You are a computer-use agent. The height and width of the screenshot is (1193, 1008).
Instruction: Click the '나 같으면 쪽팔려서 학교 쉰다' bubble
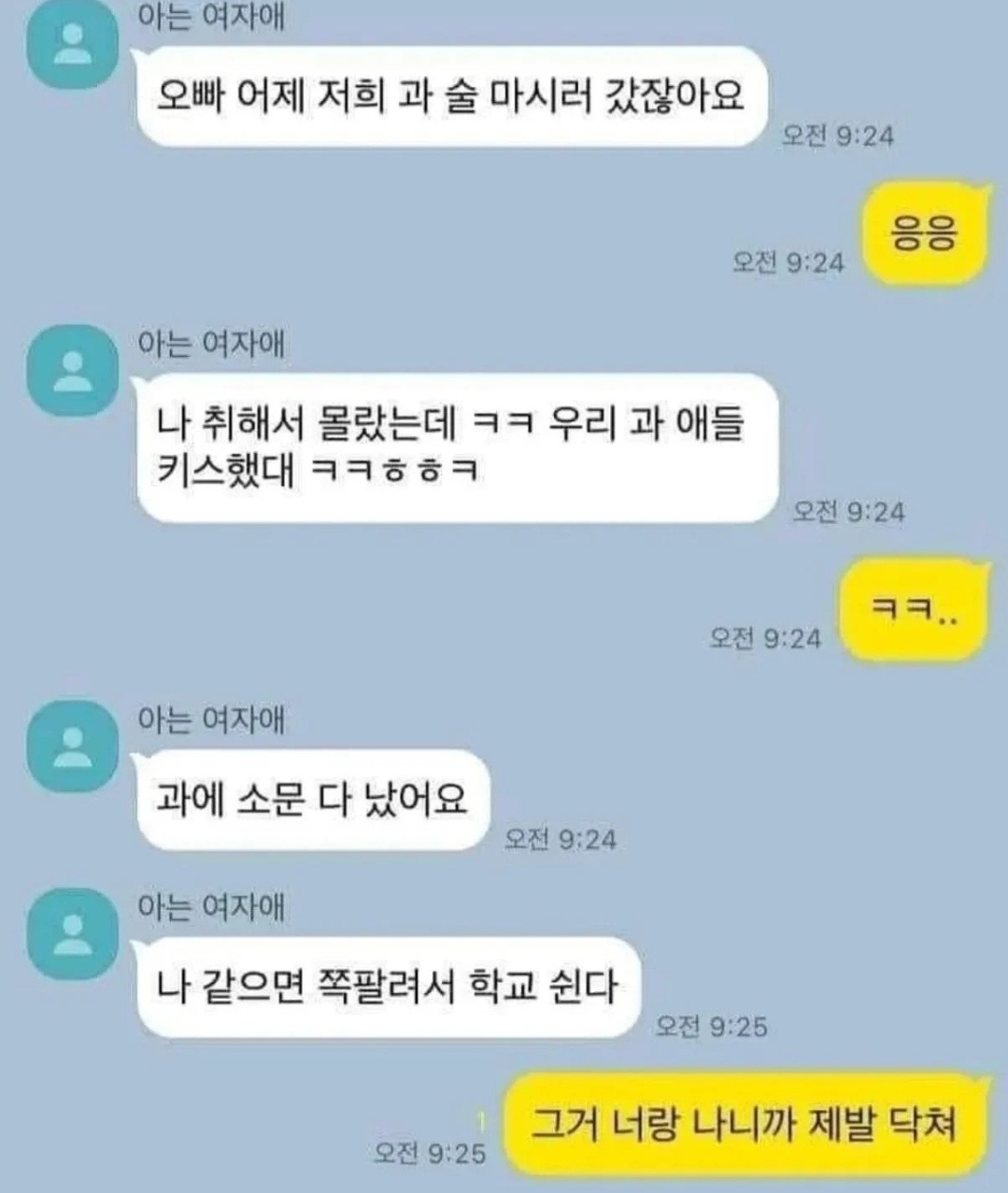point(387,987)
